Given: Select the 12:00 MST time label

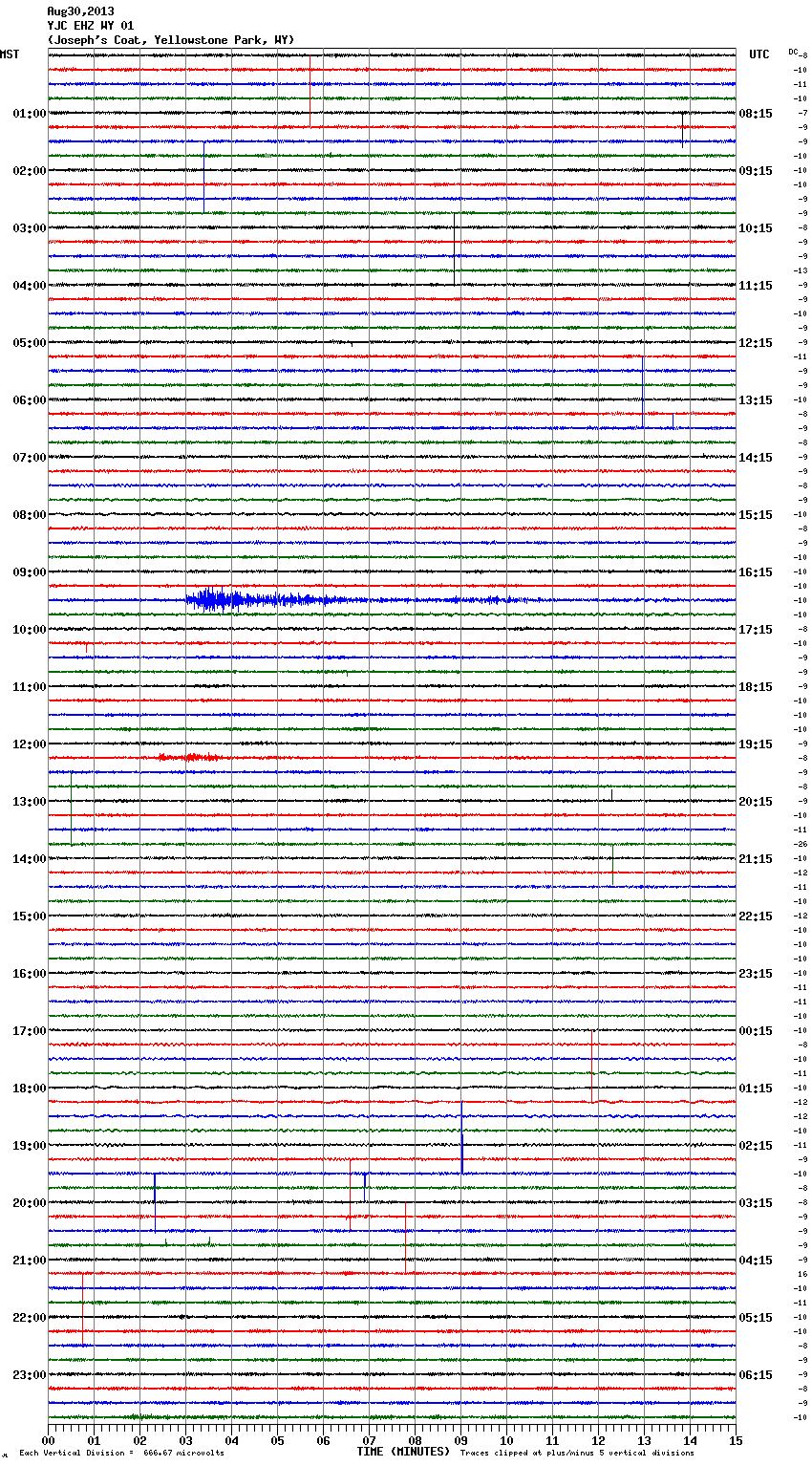Looking at the screenshot, I should coord(30,744).
